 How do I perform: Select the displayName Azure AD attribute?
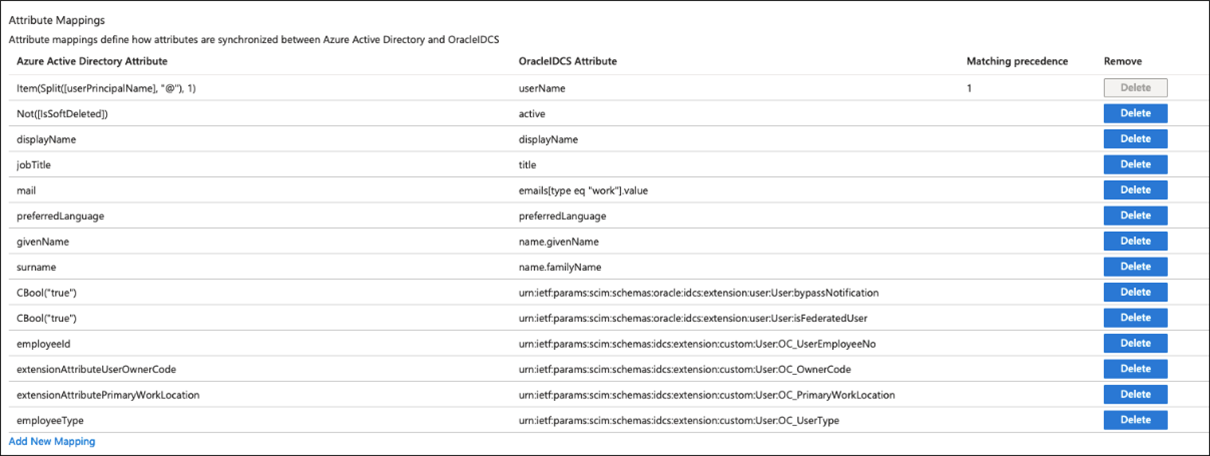[47, 140]
